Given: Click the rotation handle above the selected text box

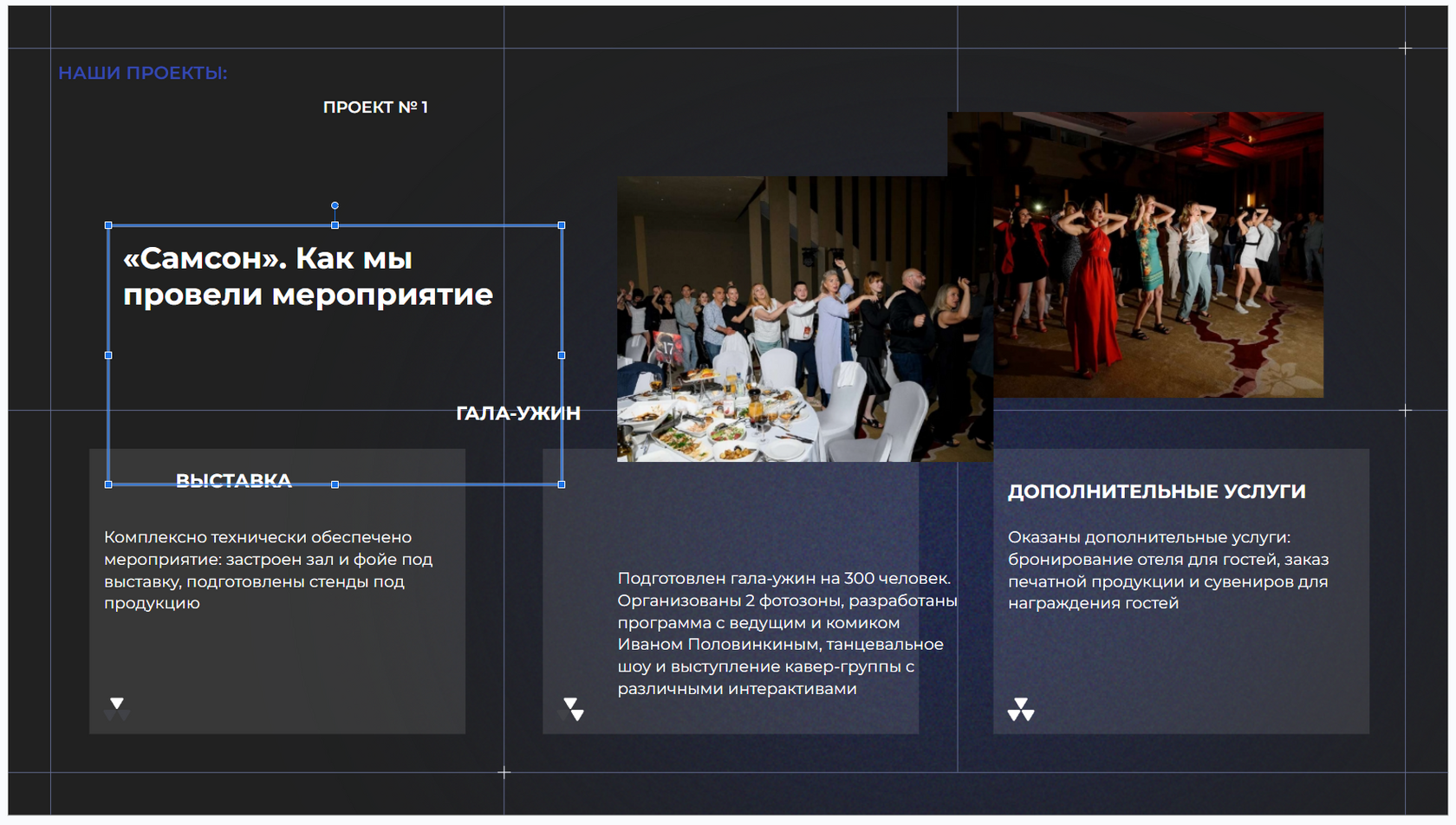Looking at the screenshot, I should (334, 203).
